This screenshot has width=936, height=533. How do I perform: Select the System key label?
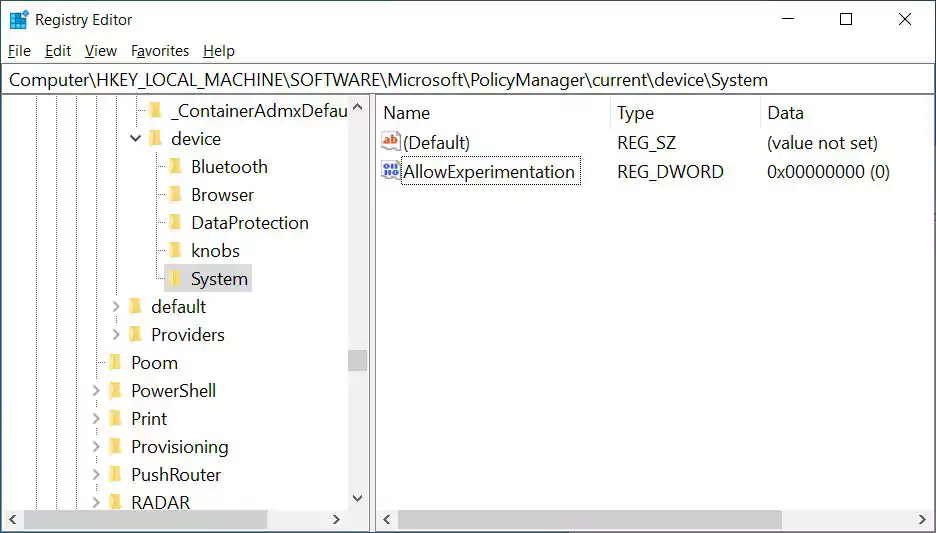(219, 279)
